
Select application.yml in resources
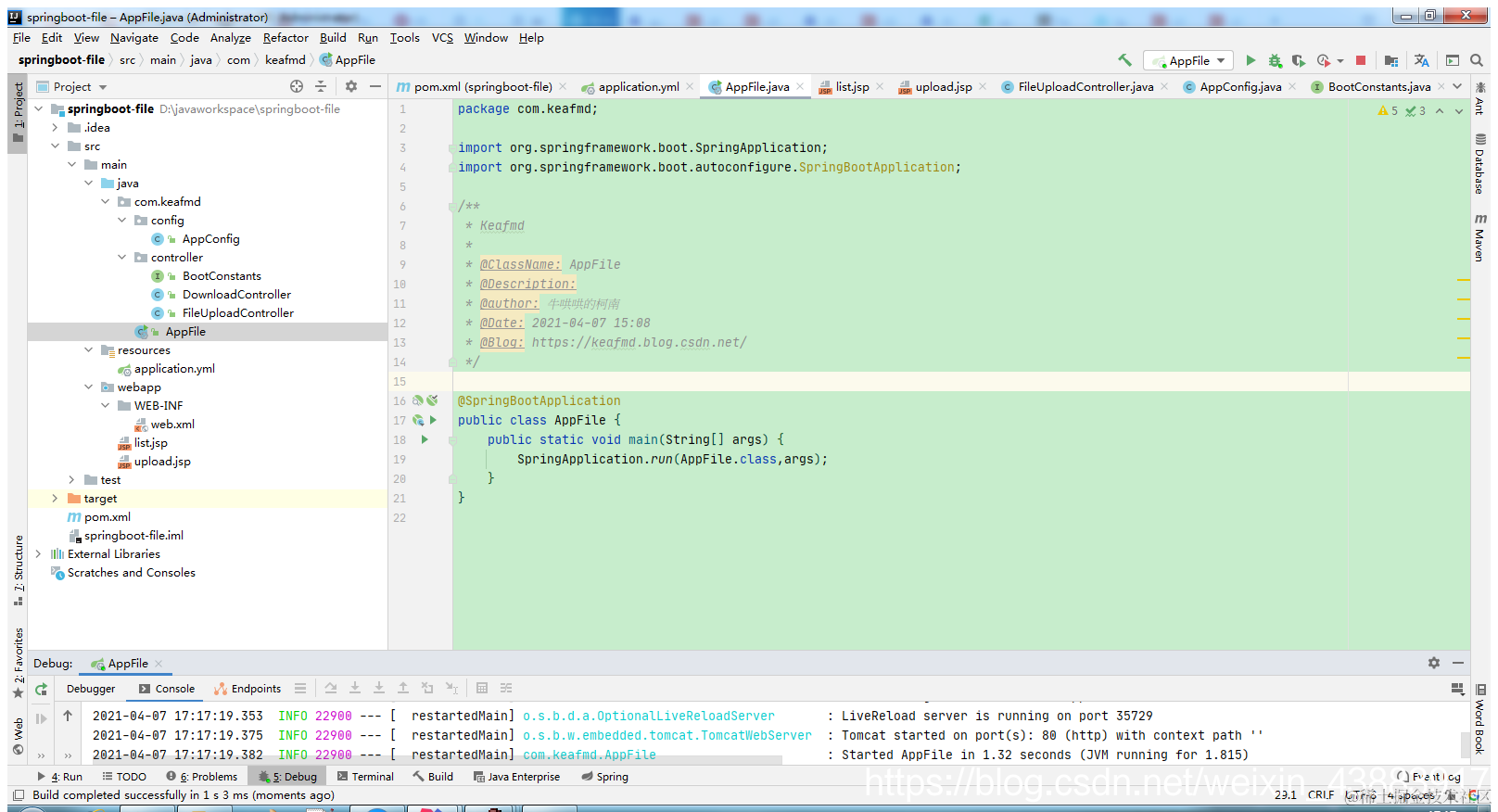(x=174, y=368)
